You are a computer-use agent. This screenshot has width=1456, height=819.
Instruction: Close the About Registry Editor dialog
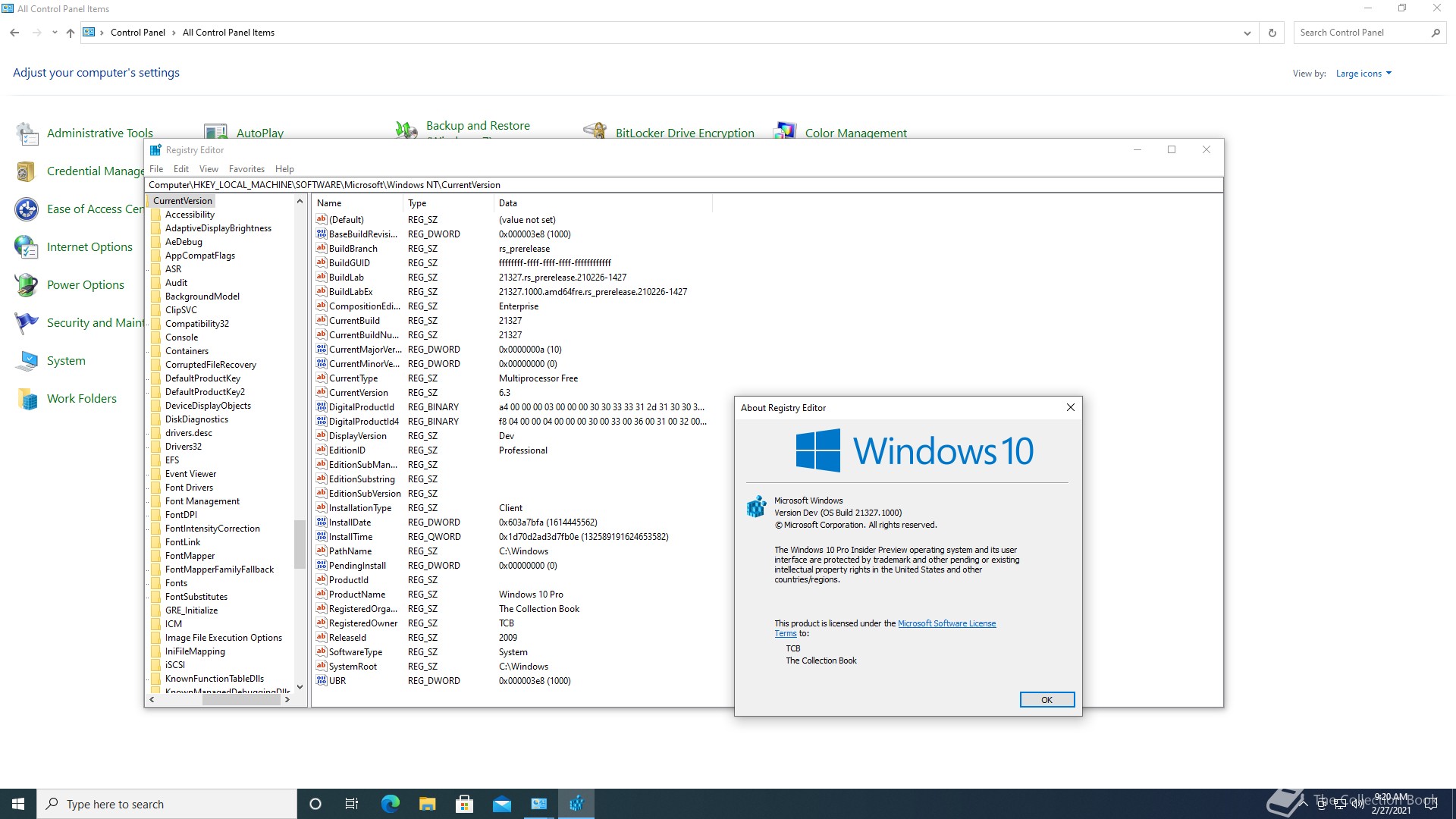click(1071, 408)
